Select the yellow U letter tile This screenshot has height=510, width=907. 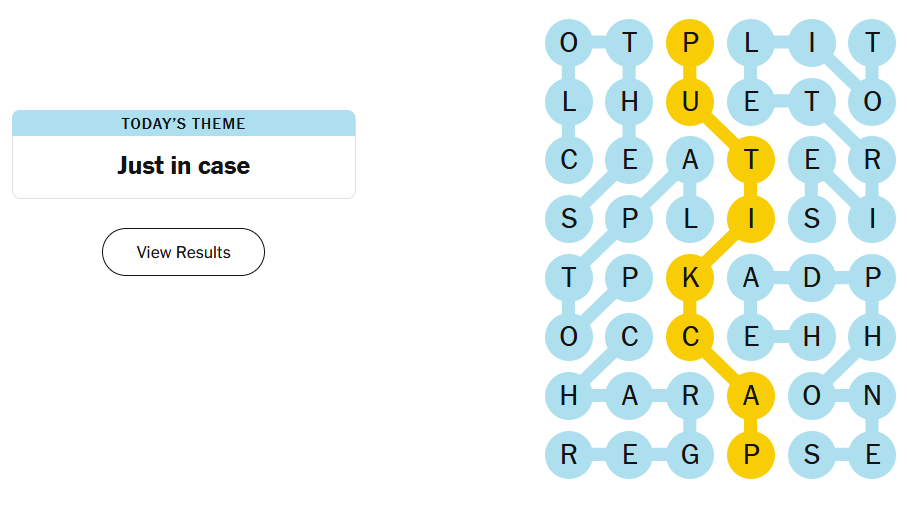[690, 101]
